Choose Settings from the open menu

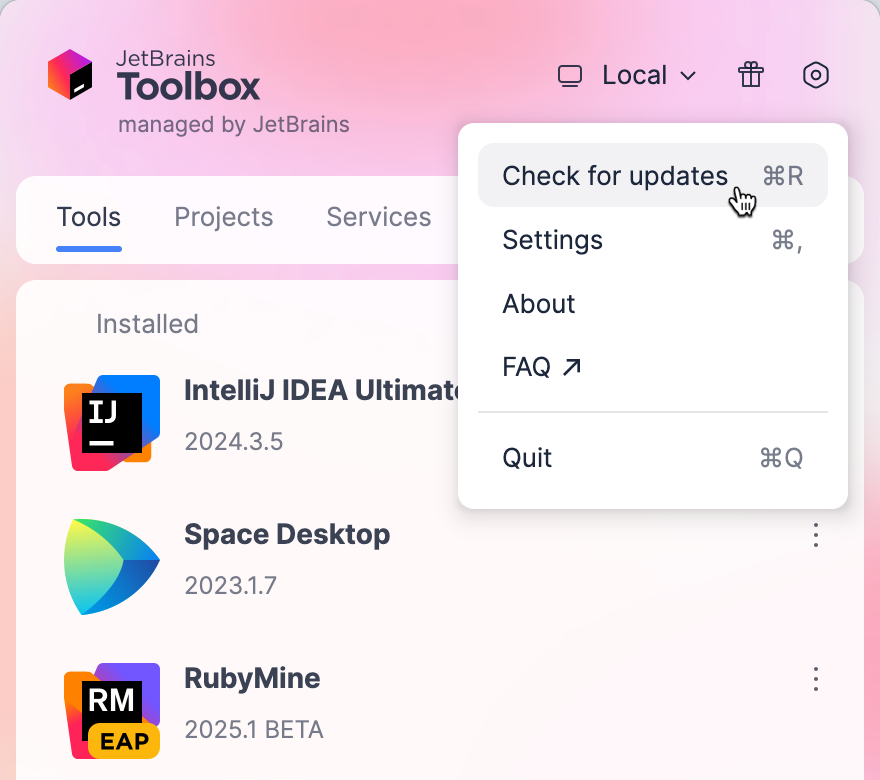click(552, 240)
